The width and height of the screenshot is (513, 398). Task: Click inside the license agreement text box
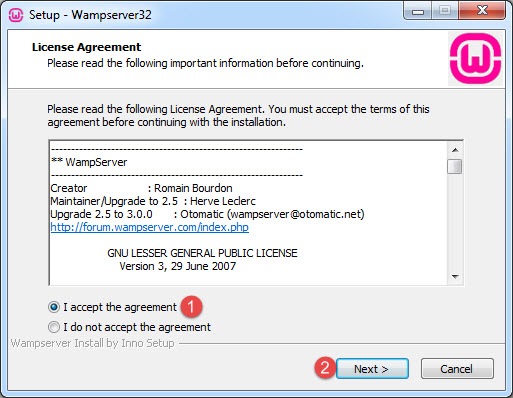click(248, 213)
